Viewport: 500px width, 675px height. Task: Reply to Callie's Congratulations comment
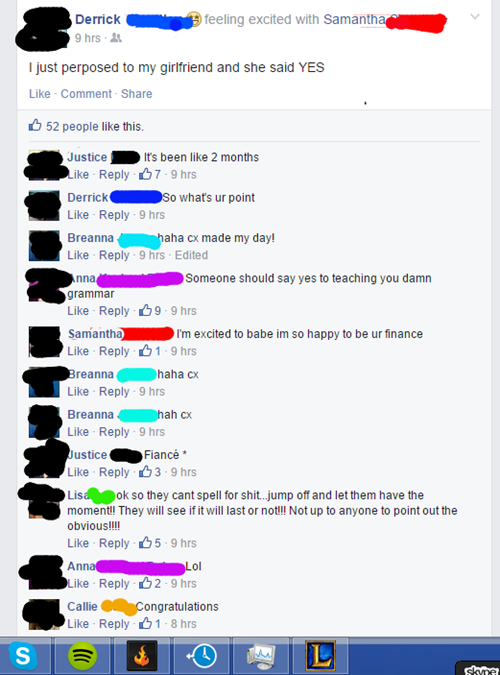[114, 624]
